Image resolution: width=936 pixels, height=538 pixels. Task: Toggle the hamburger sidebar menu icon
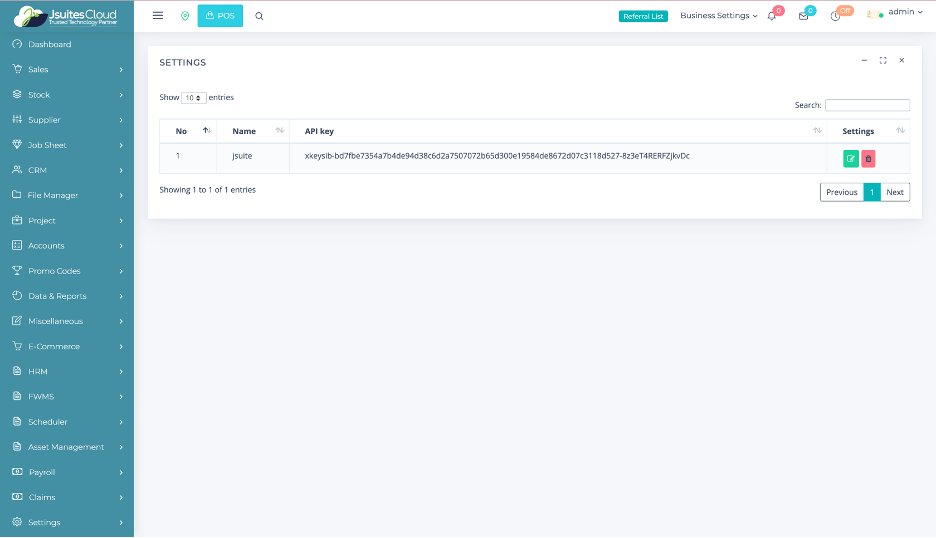click(158, 16)
